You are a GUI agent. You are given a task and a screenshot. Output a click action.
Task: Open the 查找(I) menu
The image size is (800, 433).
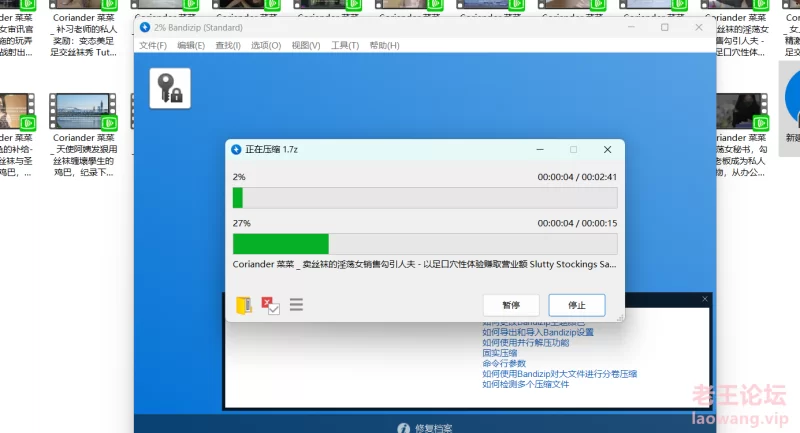point(228,45)
